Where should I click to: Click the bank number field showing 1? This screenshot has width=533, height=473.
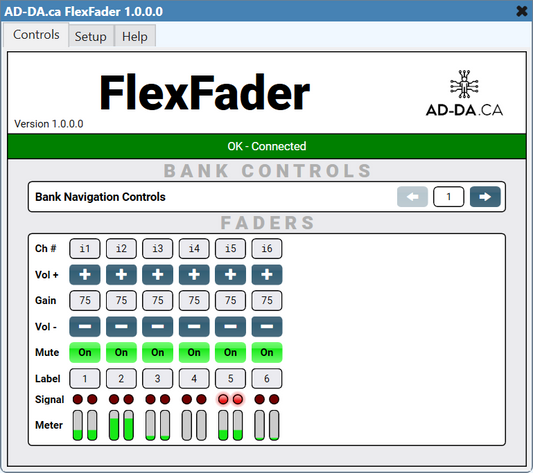point(449,197)
